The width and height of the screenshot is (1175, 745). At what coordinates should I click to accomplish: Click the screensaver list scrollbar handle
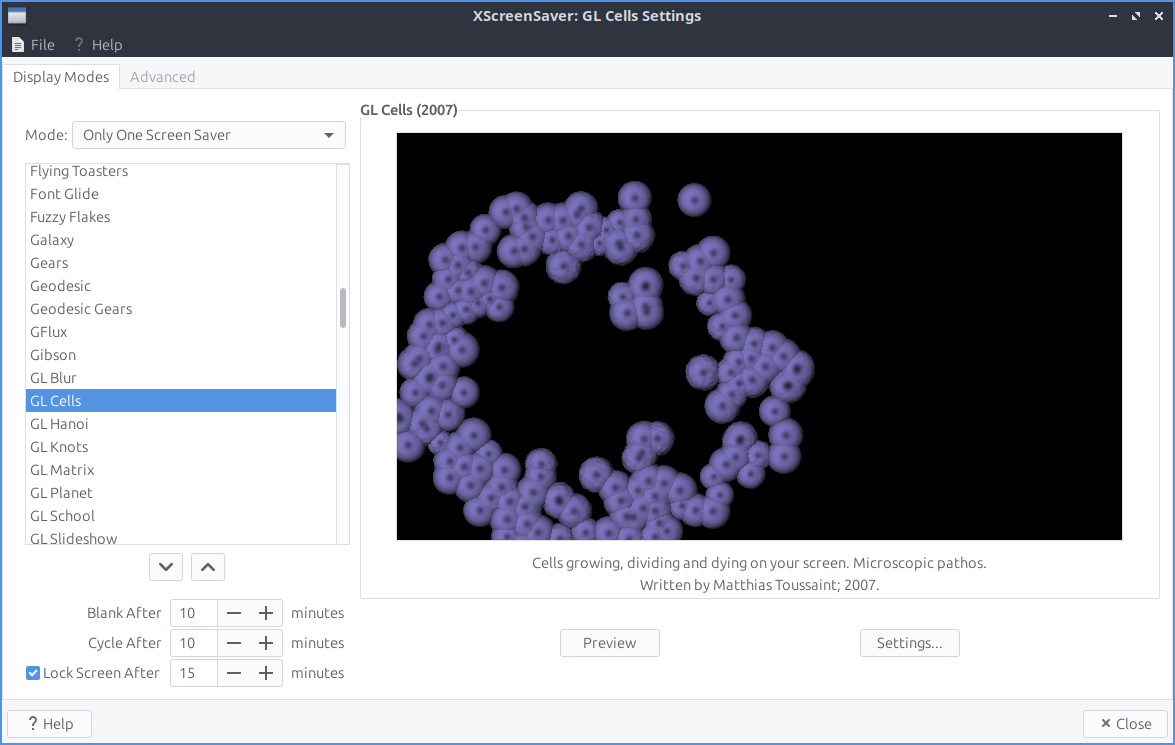pyautogui.click(x=343, y=308)
